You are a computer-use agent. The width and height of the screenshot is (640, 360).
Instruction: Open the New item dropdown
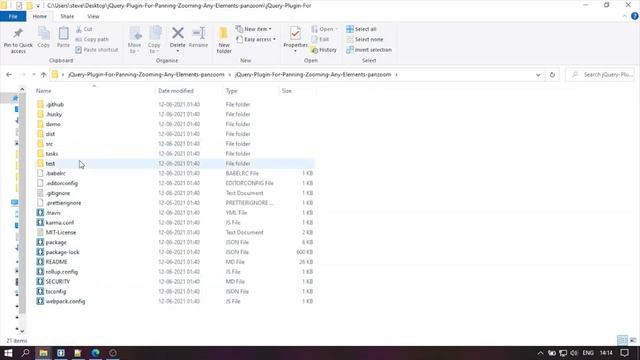tap(253, 29)
